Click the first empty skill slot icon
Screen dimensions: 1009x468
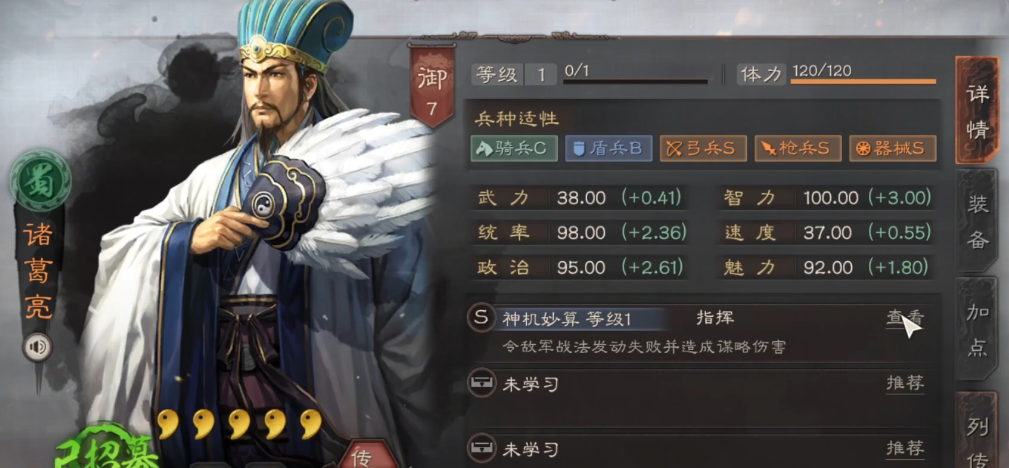[x=481, y=384]
